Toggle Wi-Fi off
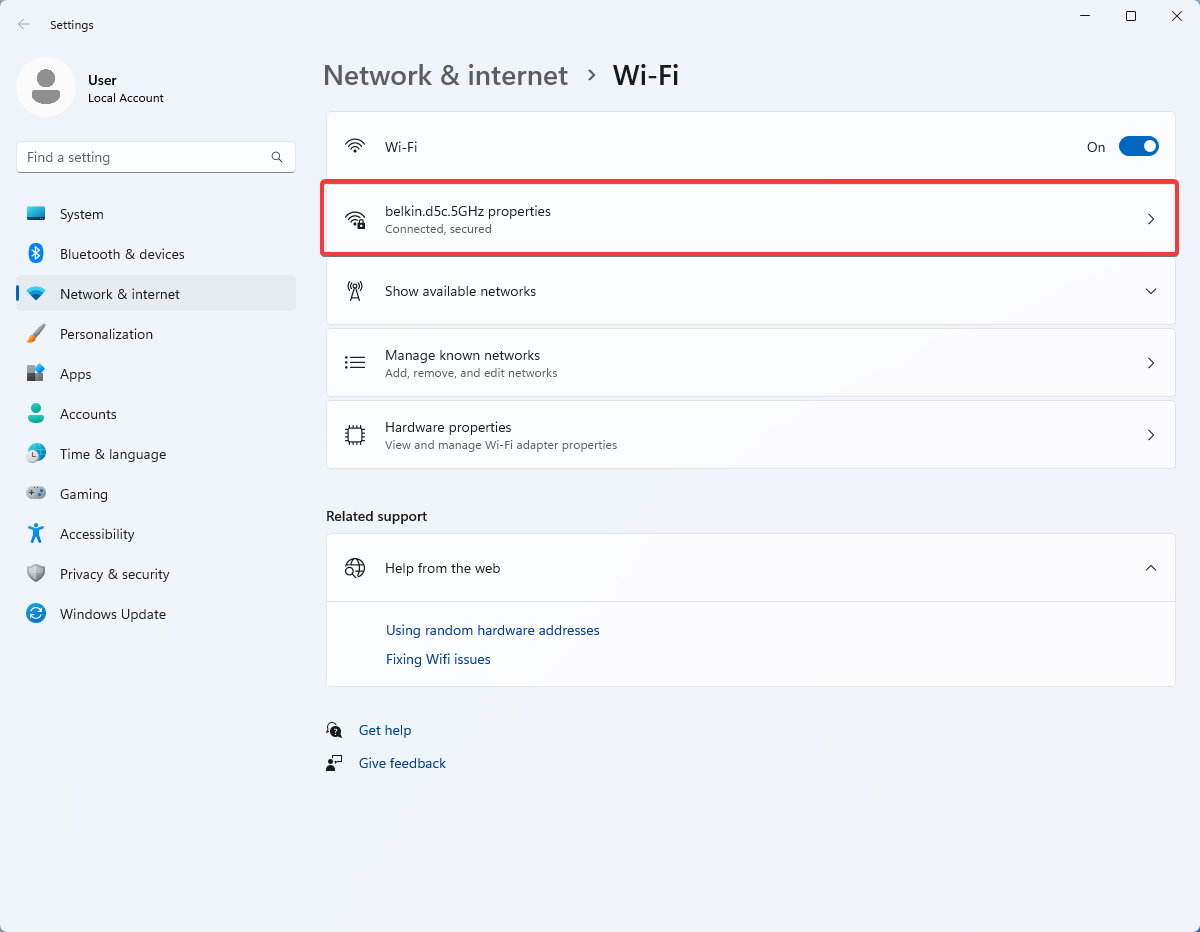1200x932 pixels. pos(1138,145)
